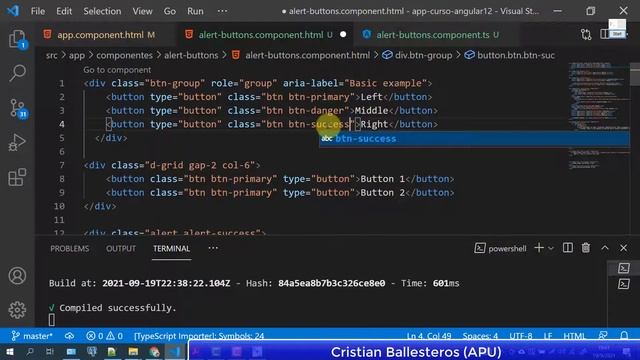Click the powershell terminal label

[x=507, y=249]
